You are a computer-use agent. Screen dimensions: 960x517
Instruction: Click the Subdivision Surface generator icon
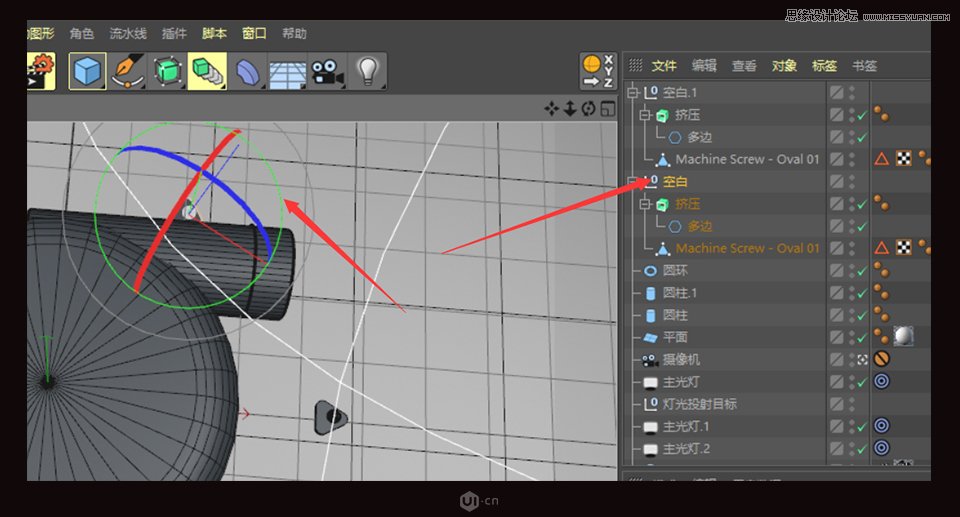coord(167,71)
